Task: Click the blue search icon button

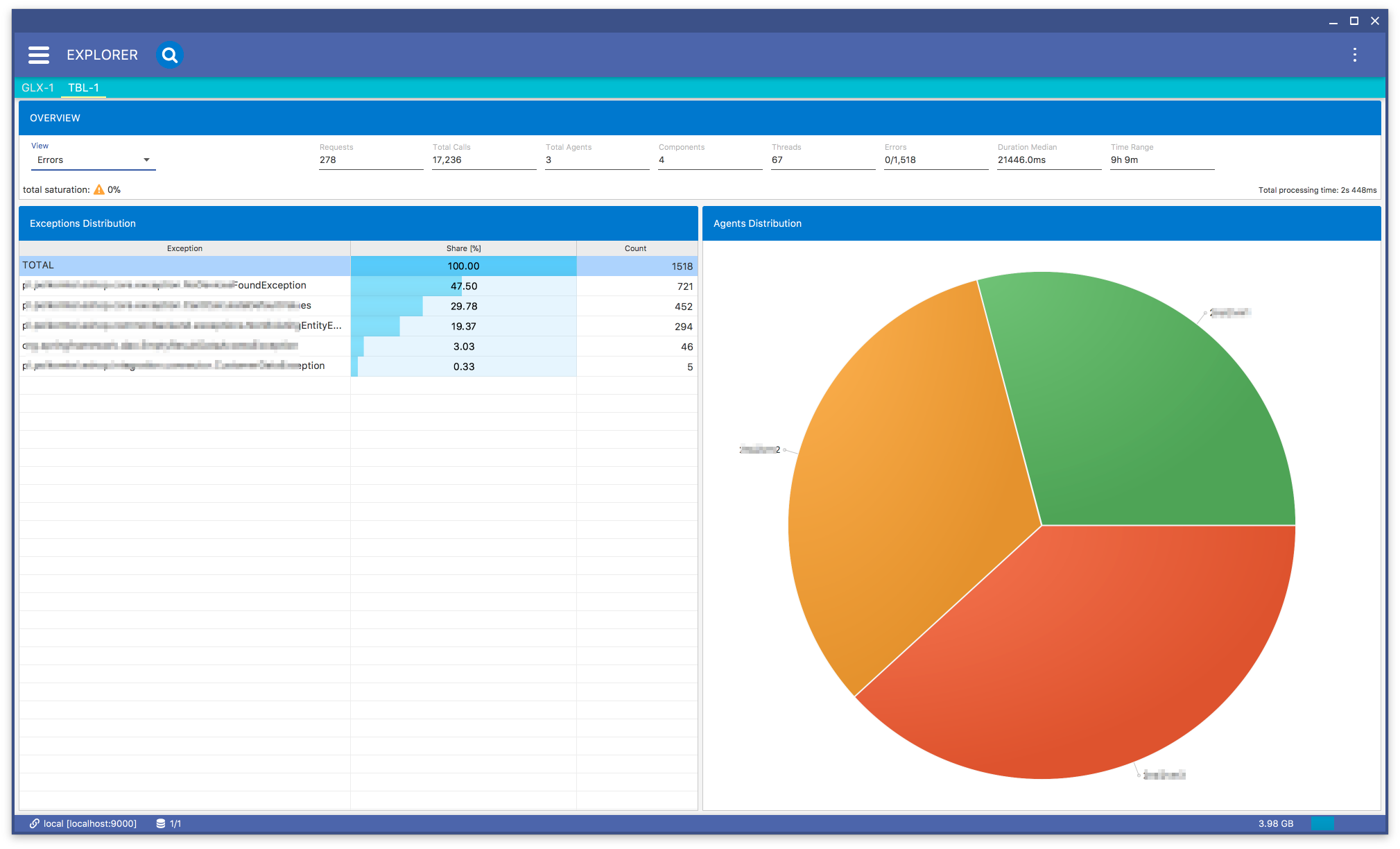Action: (x=169, y=55)
